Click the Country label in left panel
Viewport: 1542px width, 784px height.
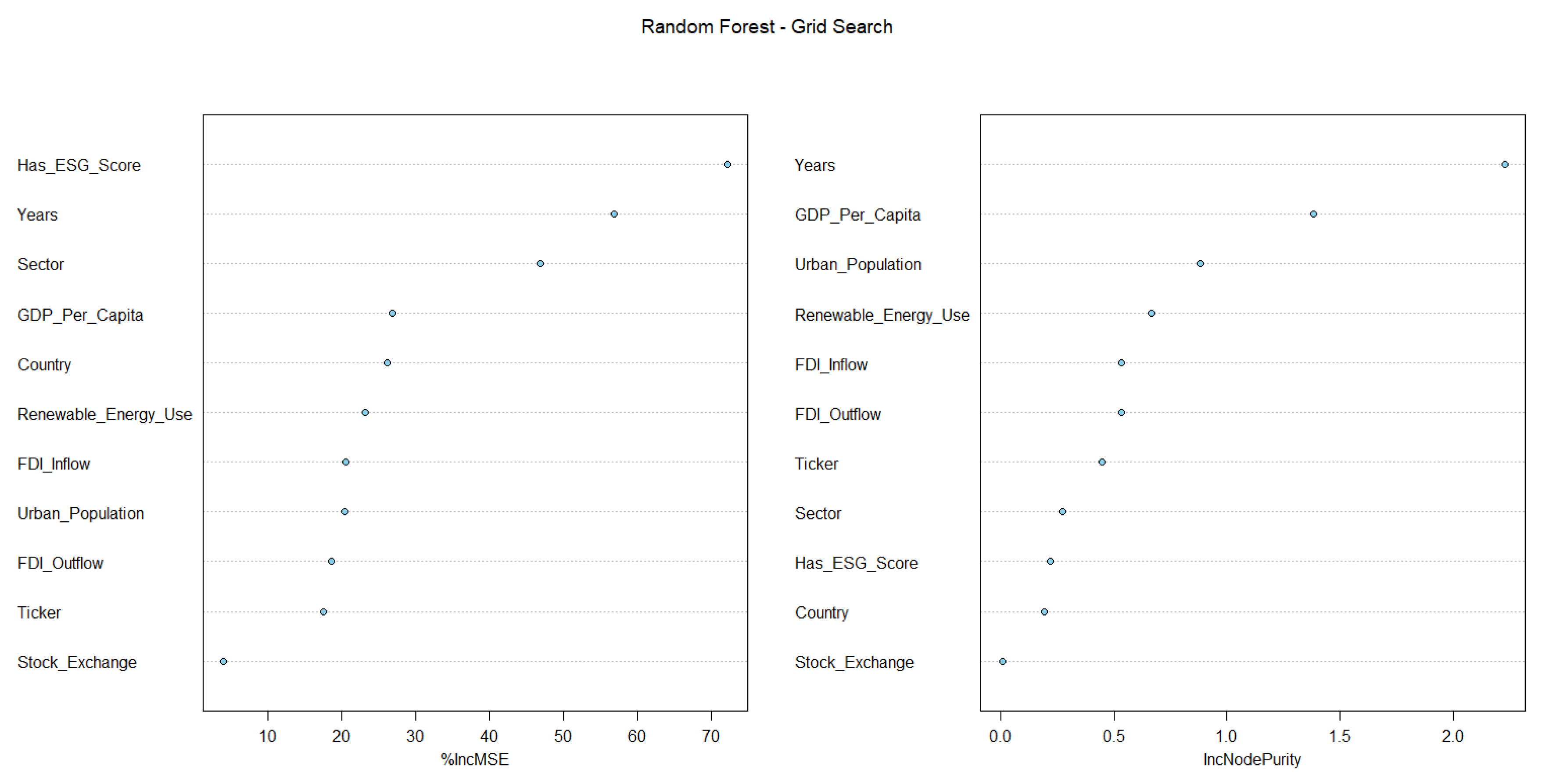click(x=44, y=365)
